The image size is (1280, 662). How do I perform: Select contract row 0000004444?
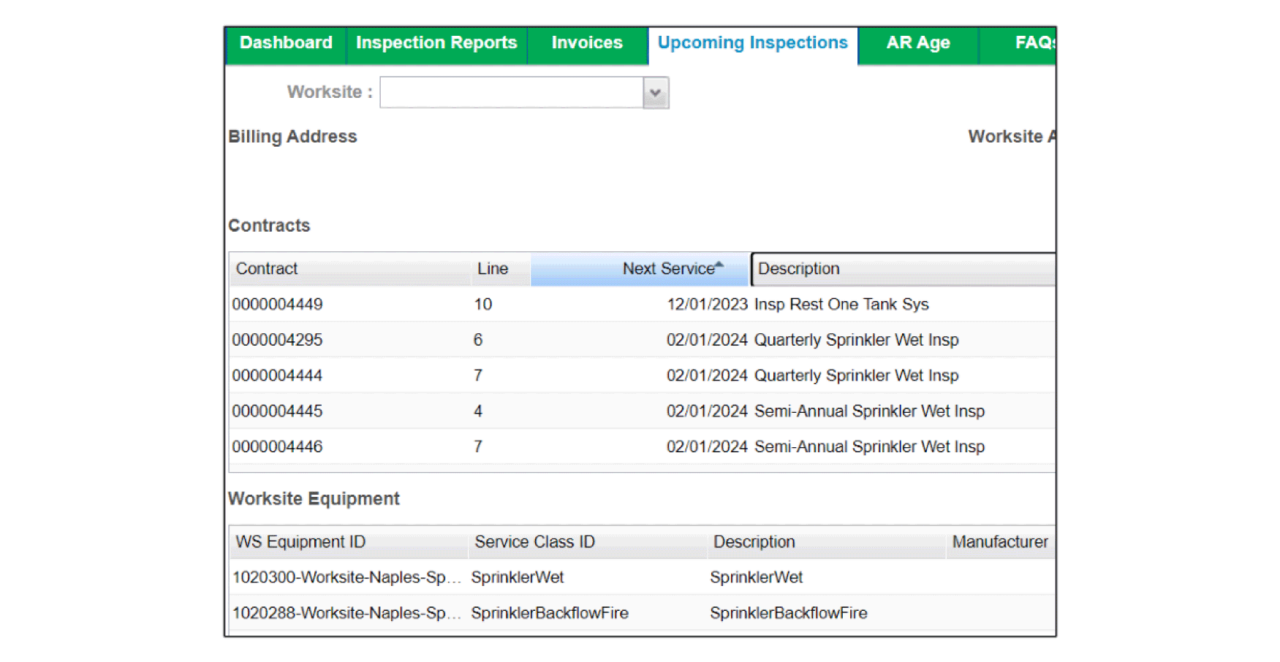click(278, 376)
